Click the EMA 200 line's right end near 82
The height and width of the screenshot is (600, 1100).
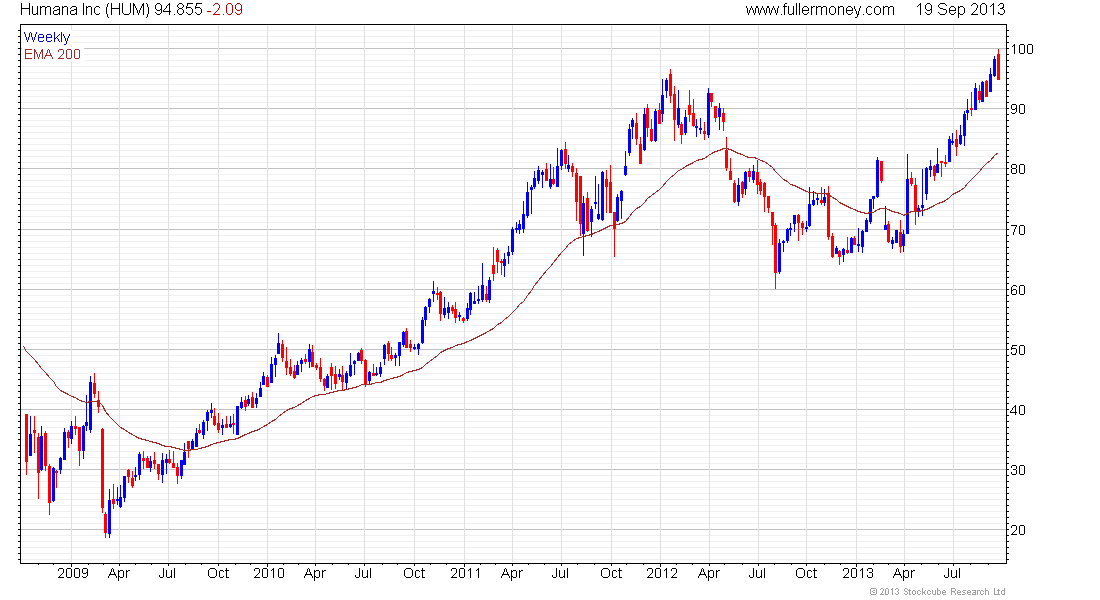pyautogui.click(x=996, y=154)
